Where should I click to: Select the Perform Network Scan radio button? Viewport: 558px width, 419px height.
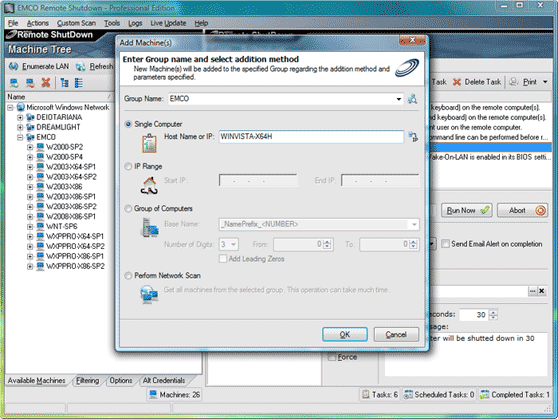click(x=128, y=276)
